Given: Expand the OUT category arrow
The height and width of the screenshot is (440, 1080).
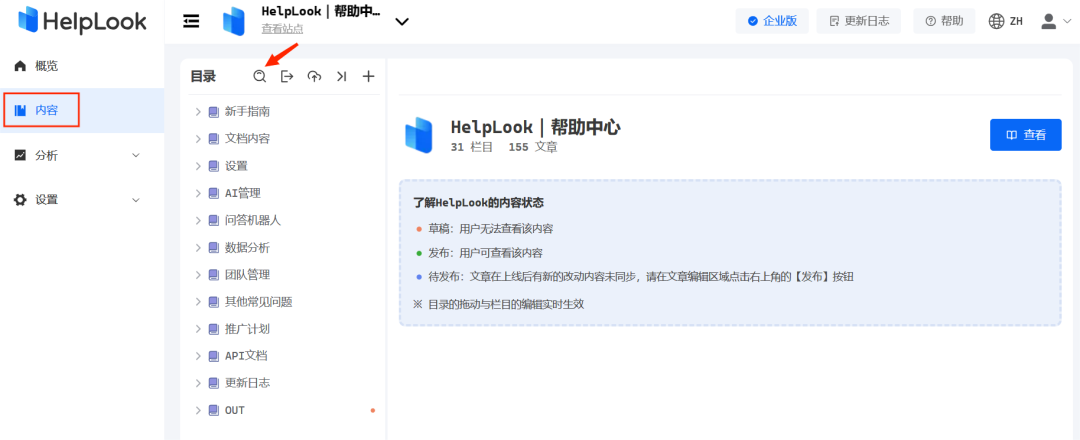Looking at the screenshot, I should pyautogui.click(x=198, y=410).
